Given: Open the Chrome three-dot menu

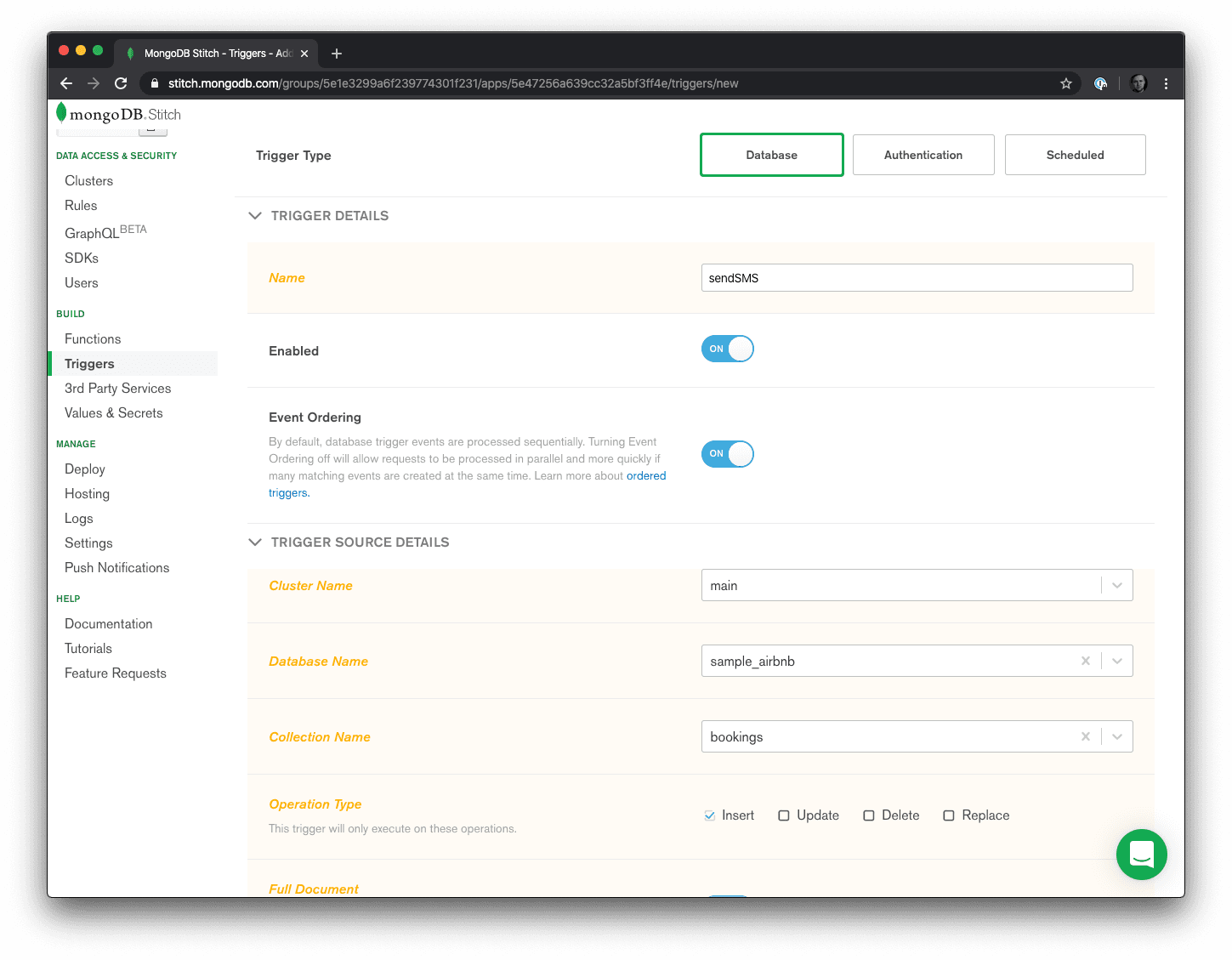Looking at the screenshot, I should pyautogui.click(x=1166, y=83).
